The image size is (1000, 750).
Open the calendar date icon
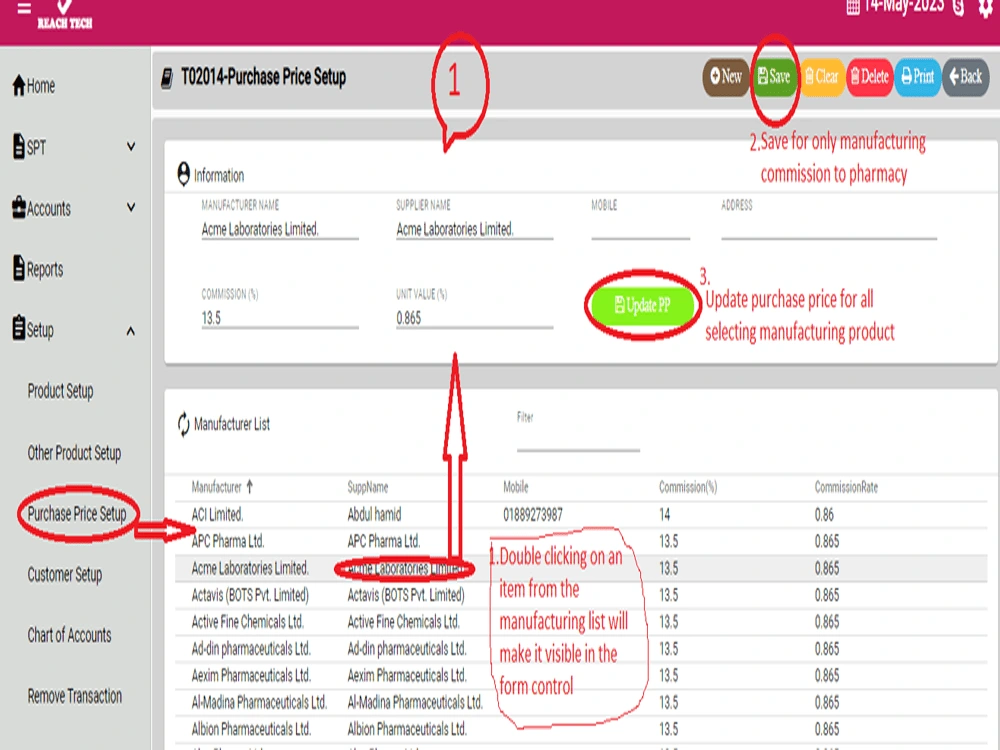pyautogui.click(x=853, y=7)
